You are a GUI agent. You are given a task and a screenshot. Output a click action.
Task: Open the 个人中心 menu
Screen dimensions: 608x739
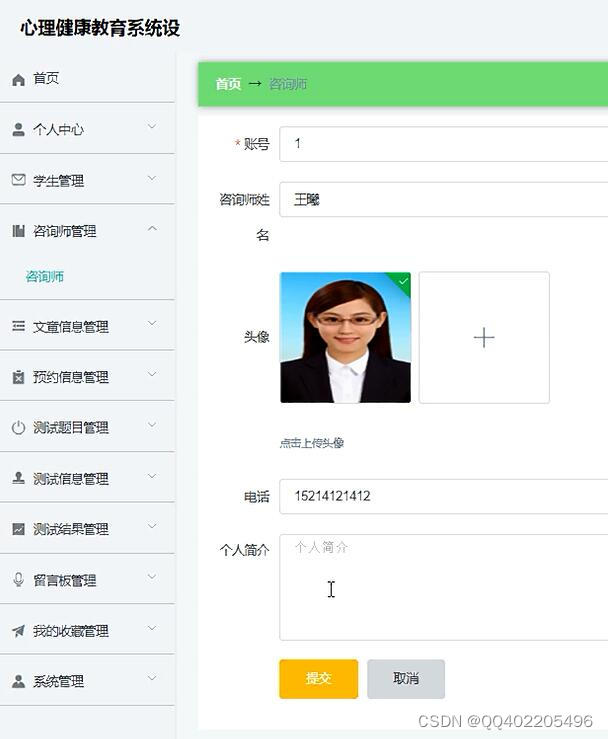point(58,129)
